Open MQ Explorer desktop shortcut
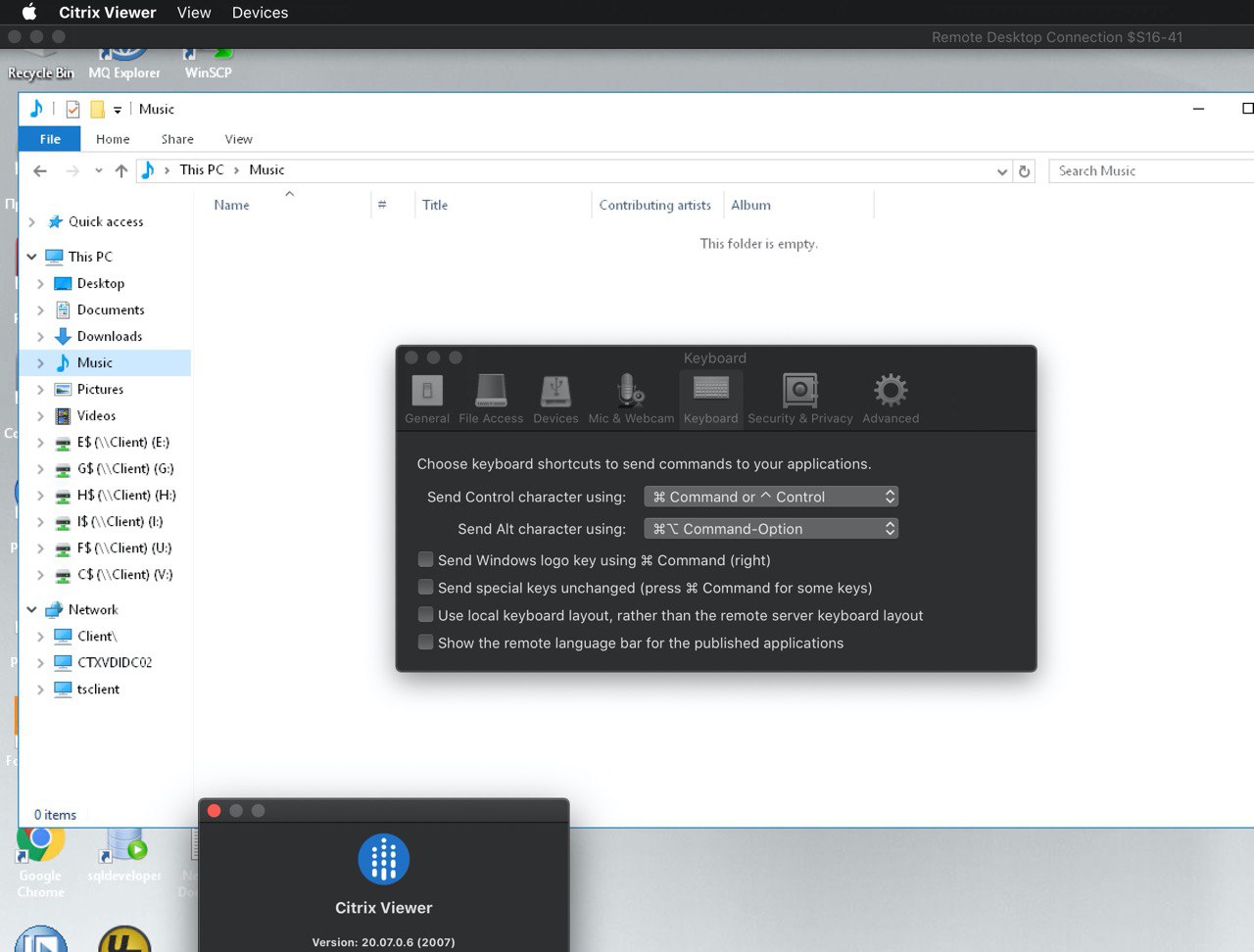Image resolution: width=1254 pixels, height=952 pixels. [x=124, y=64]
